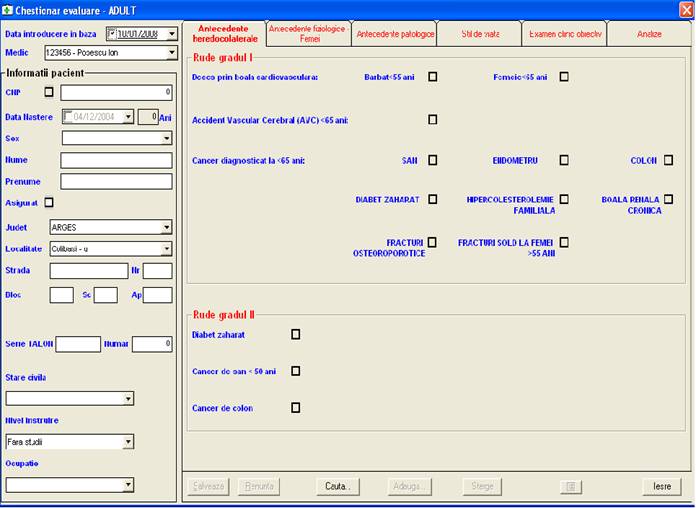This screenshot has height=508, width=696.
Task: Tick the ENDOMETRU checkbox
Action: [x=564, y=160]
